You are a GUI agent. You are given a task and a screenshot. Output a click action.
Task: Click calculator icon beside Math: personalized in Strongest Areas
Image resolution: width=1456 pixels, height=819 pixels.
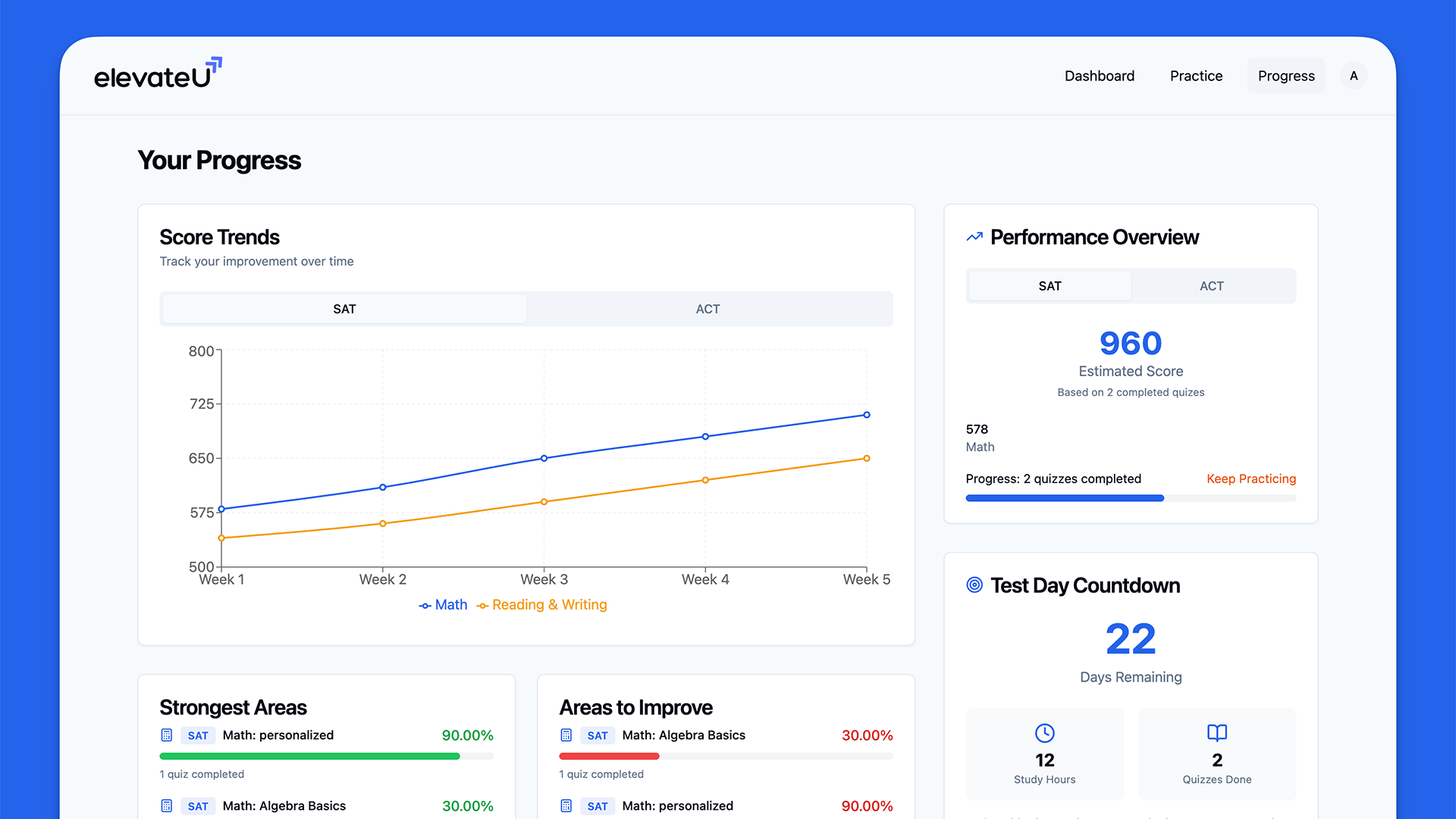click(167, 735)
